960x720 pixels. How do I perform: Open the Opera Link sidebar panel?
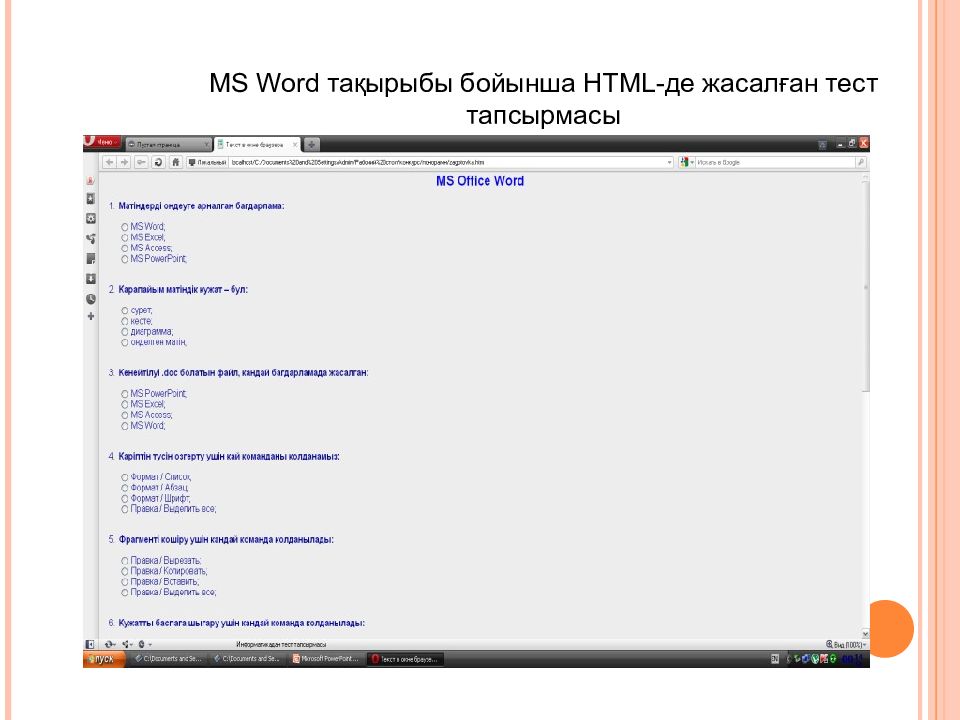(x=91, y=239)
